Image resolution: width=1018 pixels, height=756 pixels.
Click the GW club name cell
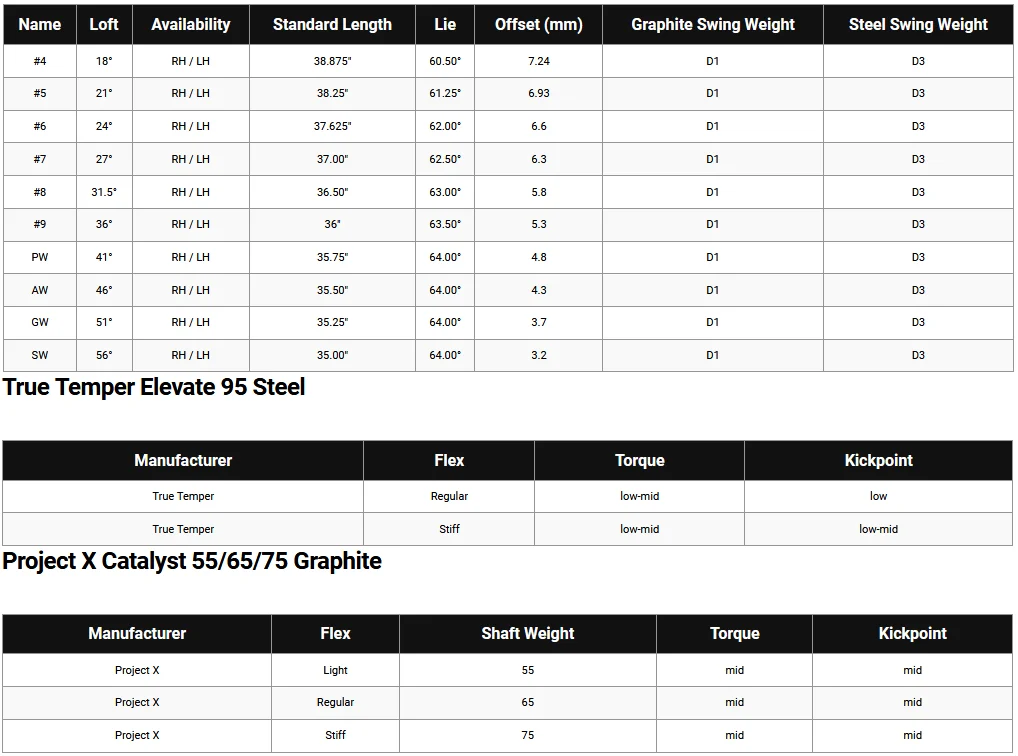(40, 322)
